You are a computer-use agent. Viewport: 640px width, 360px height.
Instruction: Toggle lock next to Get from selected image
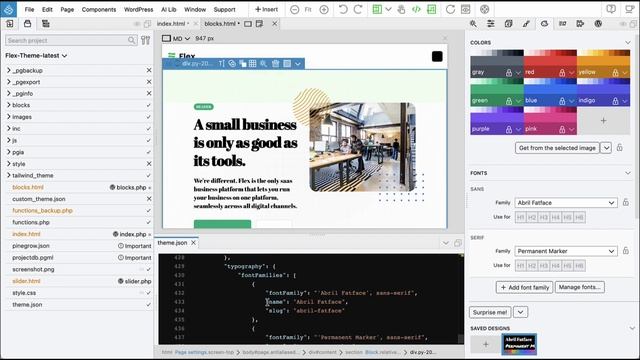tap(620, 148)
